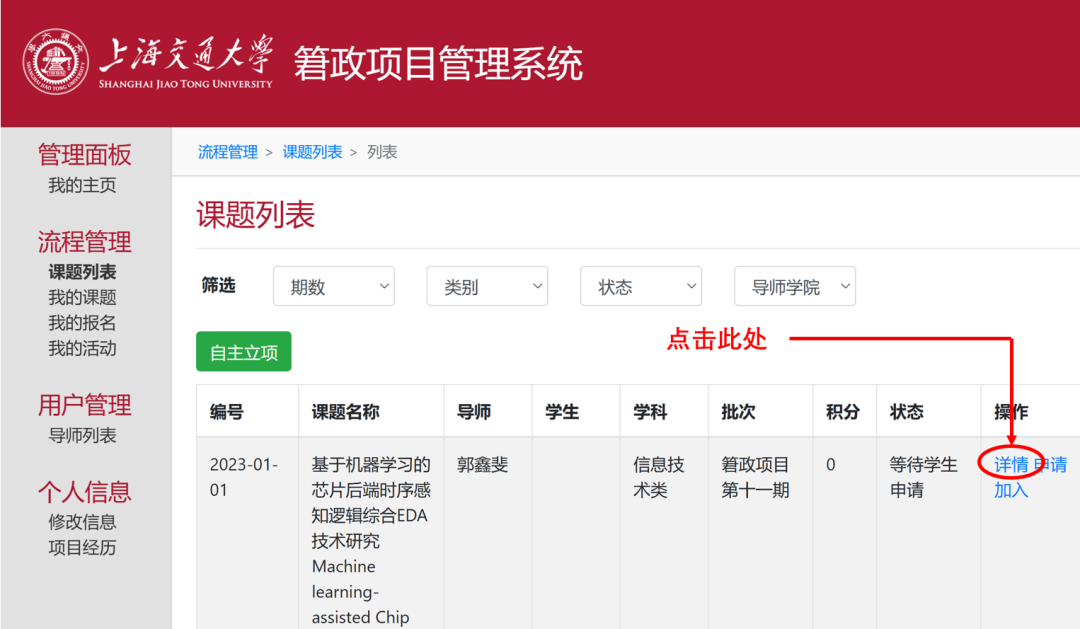Expand the 类别 filter dropdown

pyautogui.click(x=487, y=287)
